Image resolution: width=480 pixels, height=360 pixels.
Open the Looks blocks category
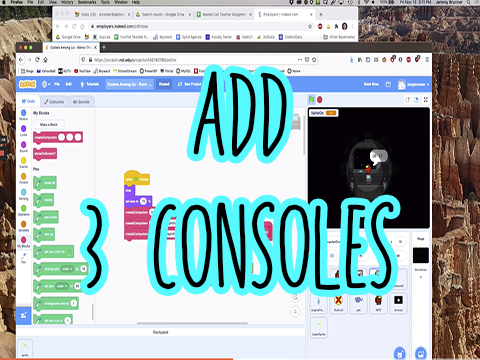pyautogui.click(x=24, y=130)
